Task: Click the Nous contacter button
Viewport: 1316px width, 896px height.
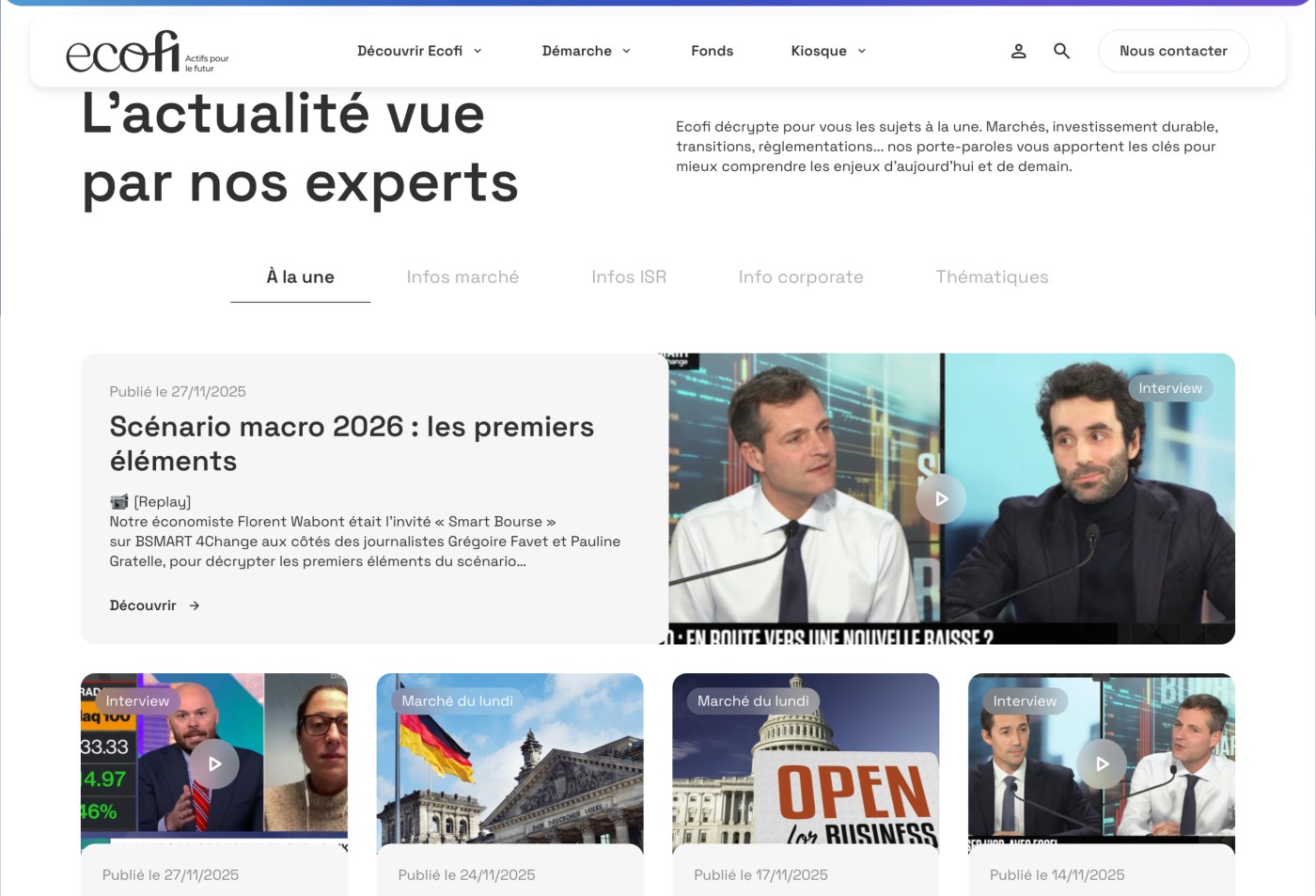Action: 1173,51
